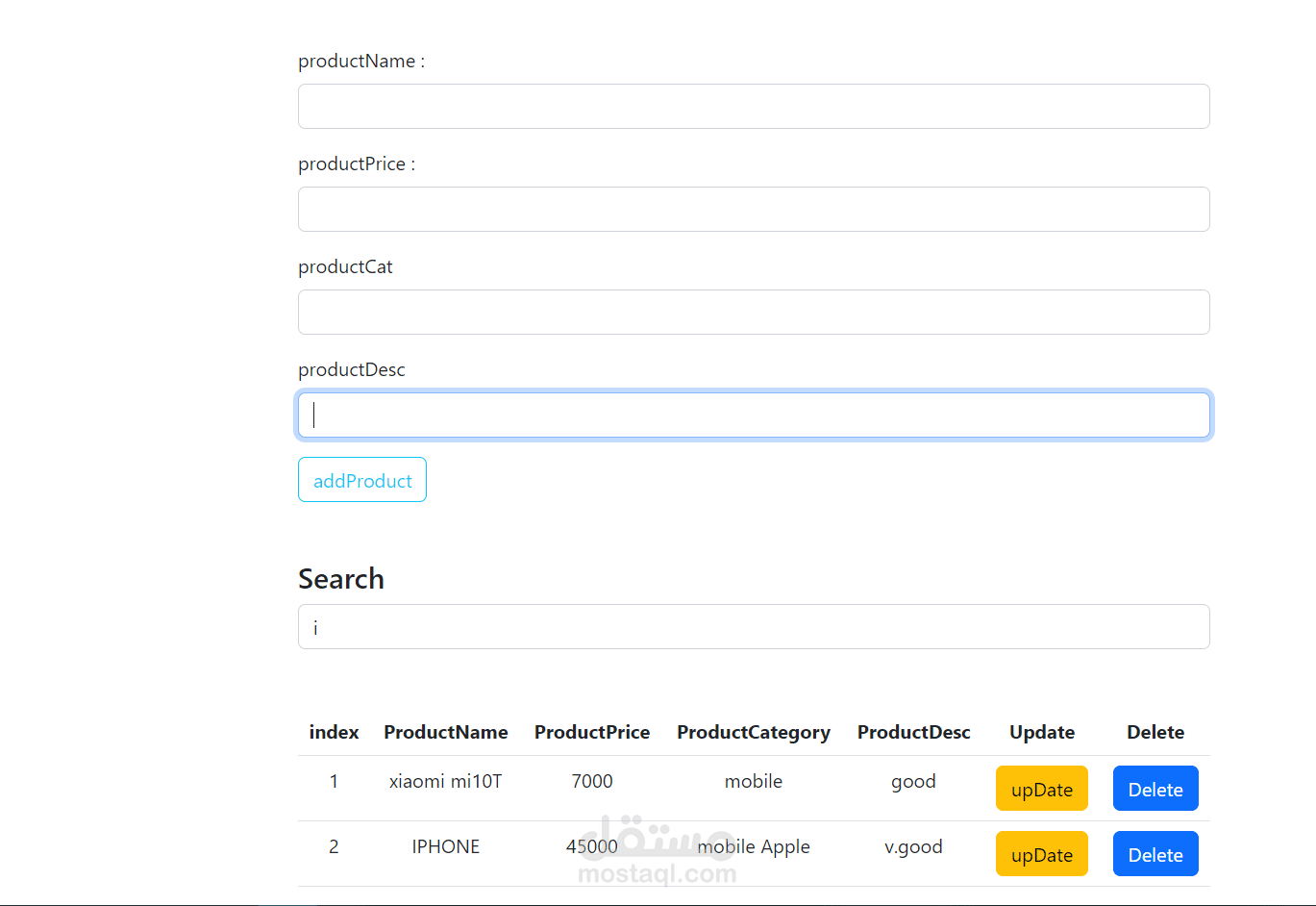Image resolution: width=1316 pixels, height=906 pixels.
Task: Select the xiaomi mi10T name cell
Action: [x=446, y=781]
